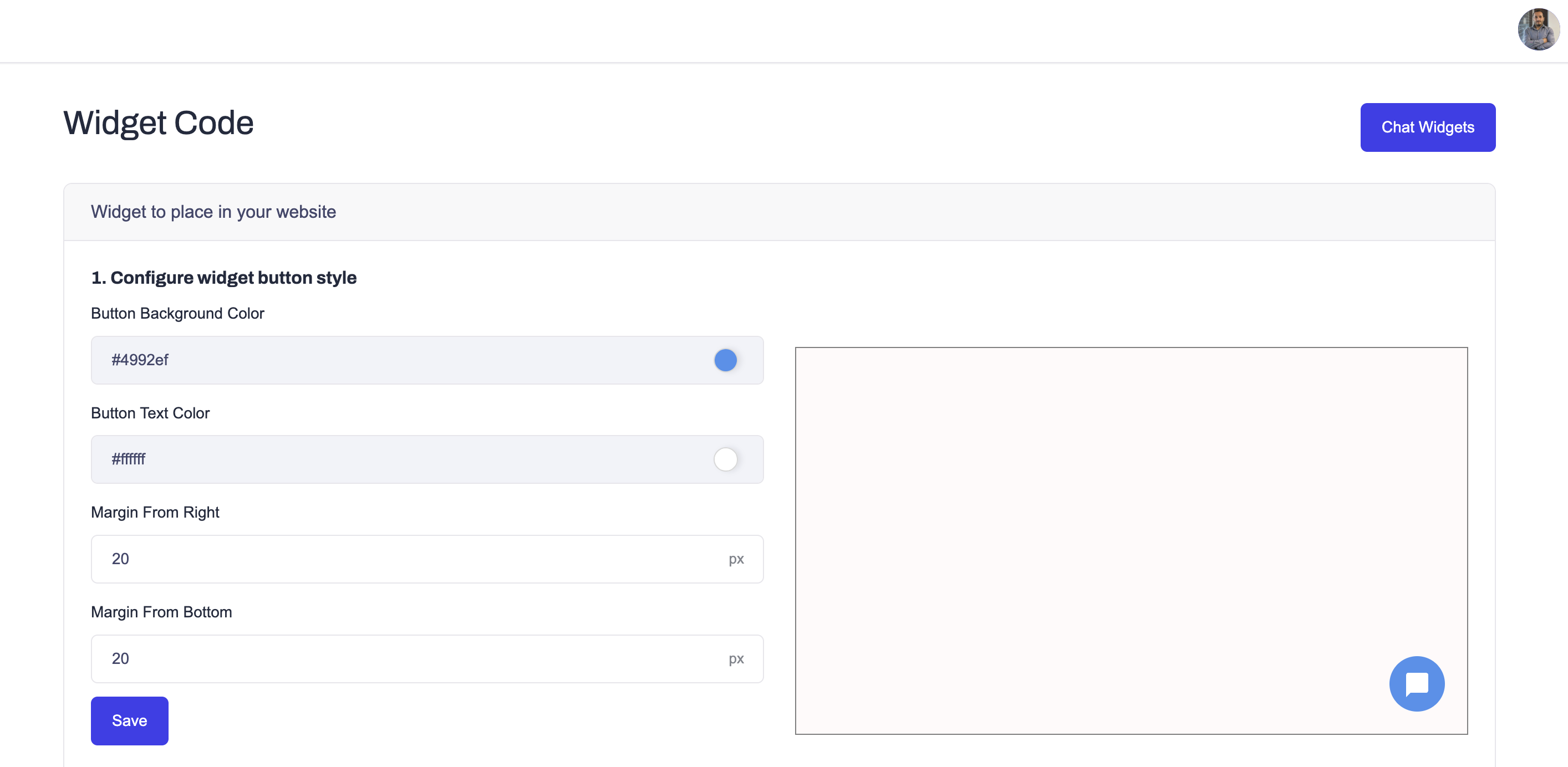Open the Chat Widgets page

coord(1428,127)
